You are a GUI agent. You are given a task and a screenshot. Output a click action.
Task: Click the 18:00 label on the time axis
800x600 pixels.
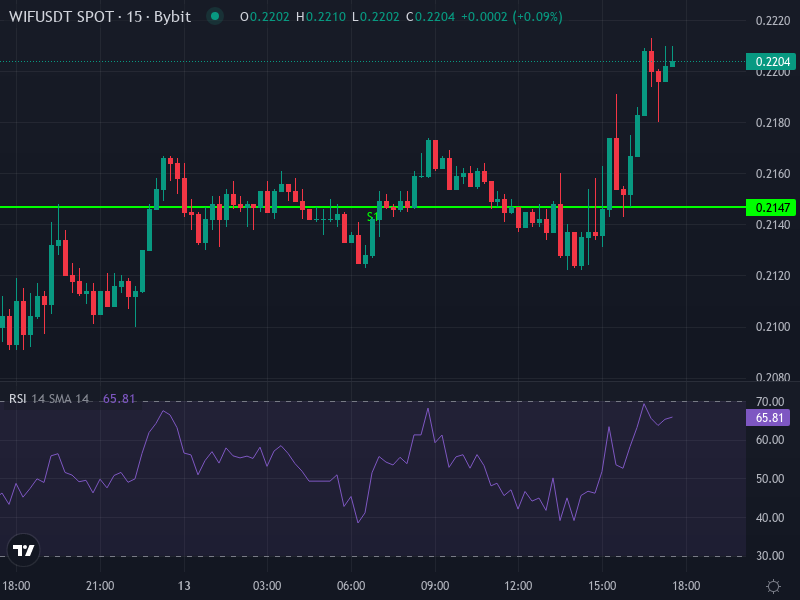click(x=20, y=582)
